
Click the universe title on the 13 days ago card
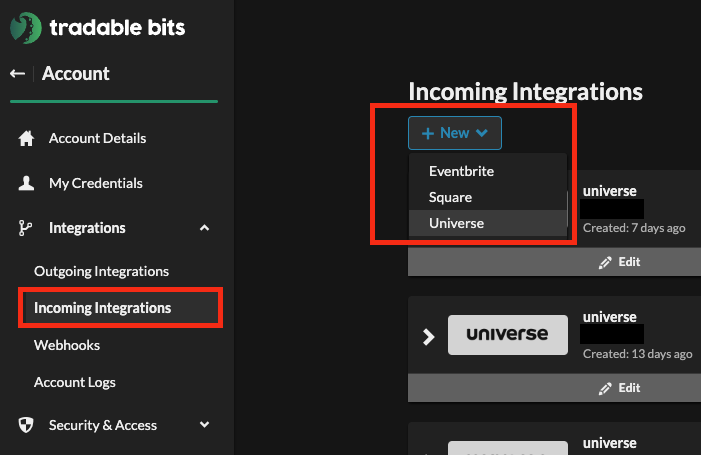[609, 317]
